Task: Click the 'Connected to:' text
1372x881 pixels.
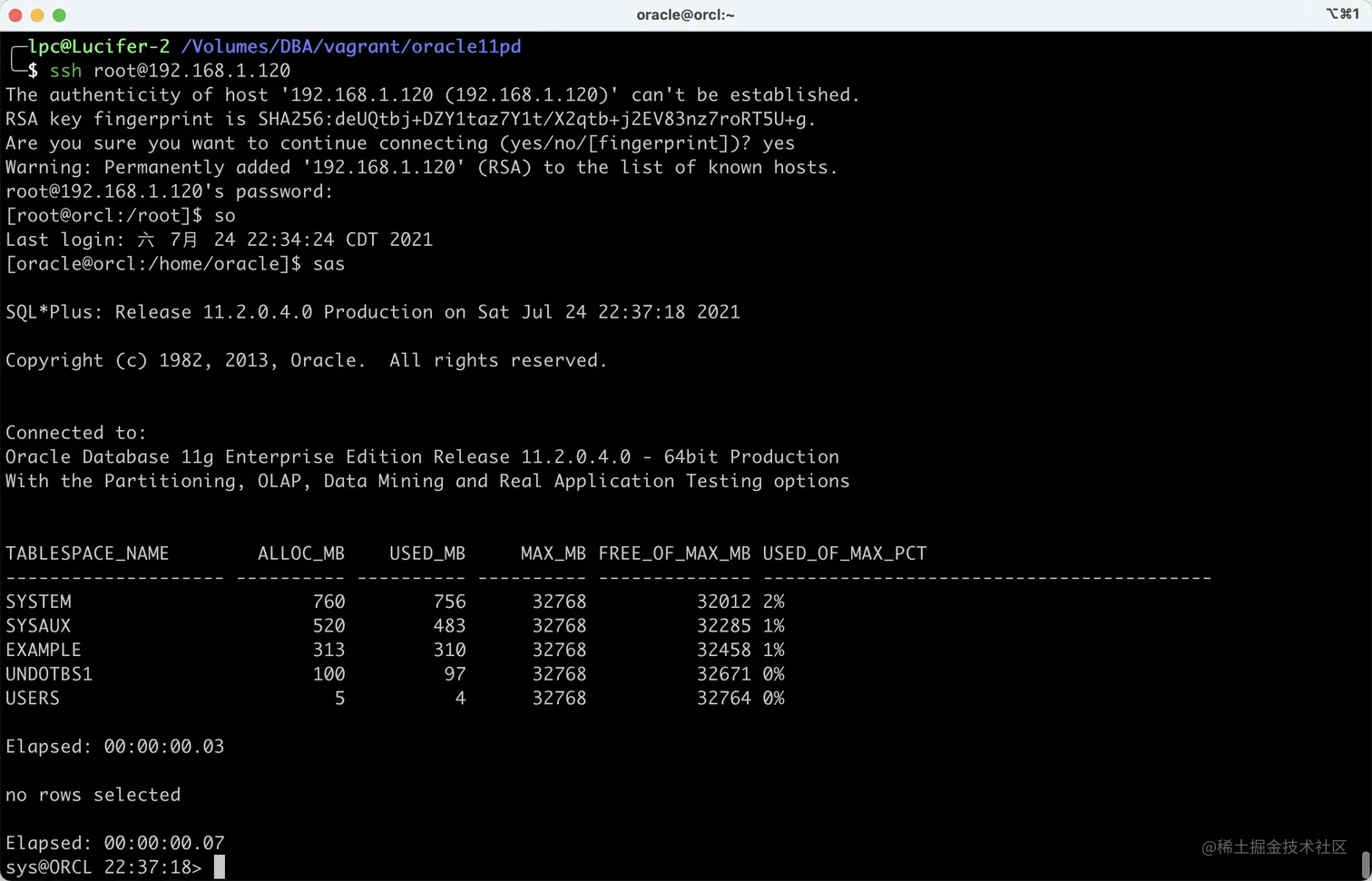Action: (76, 433)
